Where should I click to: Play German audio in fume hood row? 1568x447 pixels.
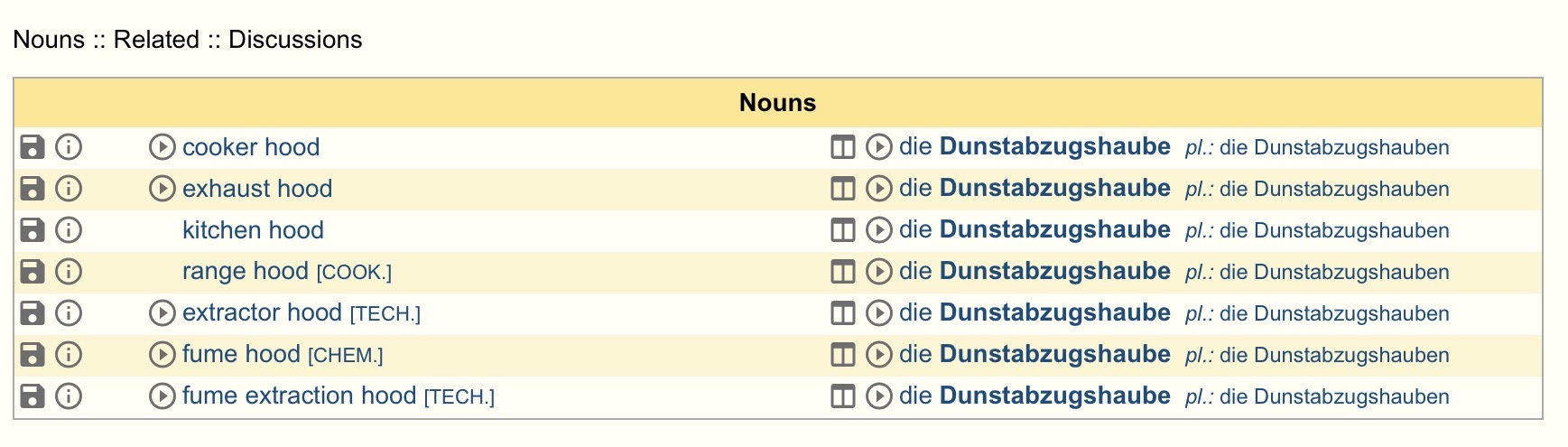tap(878, 355)
